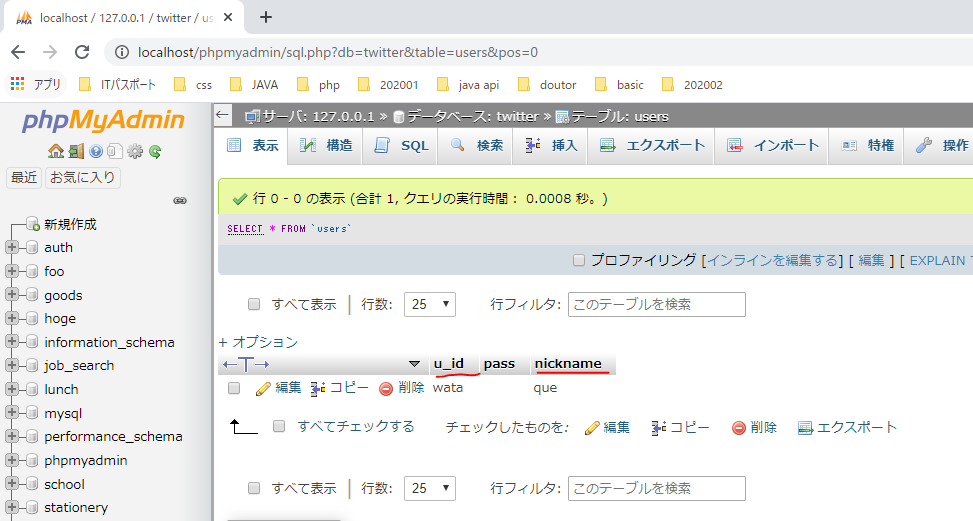
Task: Open the 202002 bookmark folder
Action: (x=692, y=84)
